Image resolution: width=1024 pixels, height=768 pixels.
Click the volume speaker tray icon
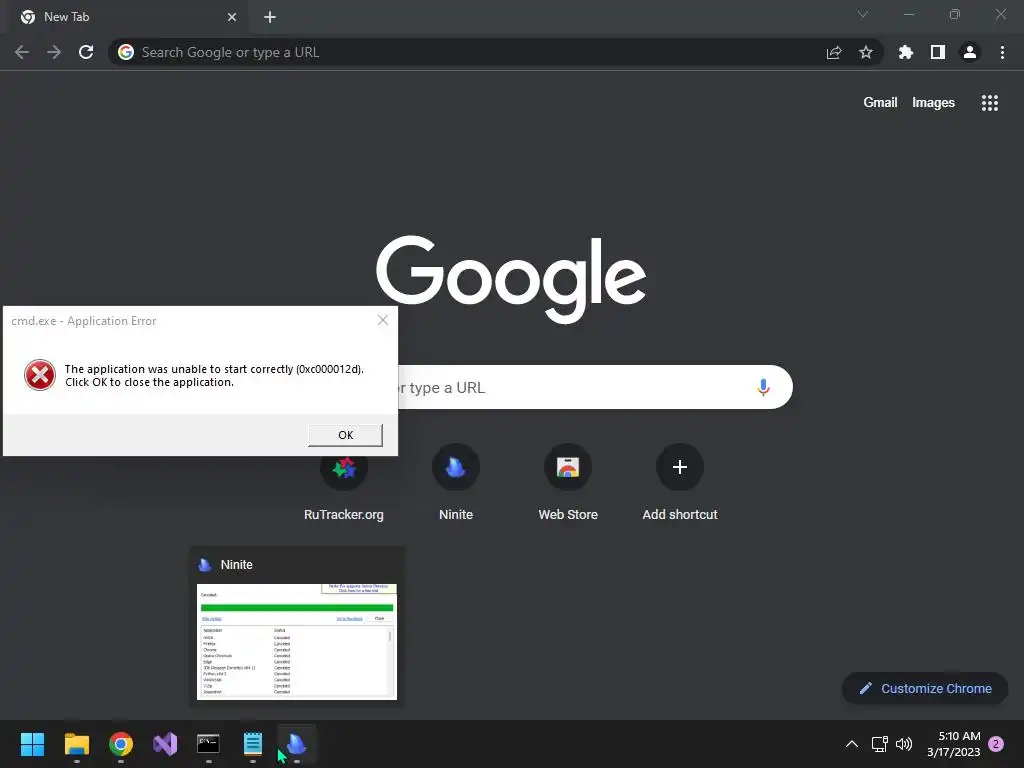904,744
